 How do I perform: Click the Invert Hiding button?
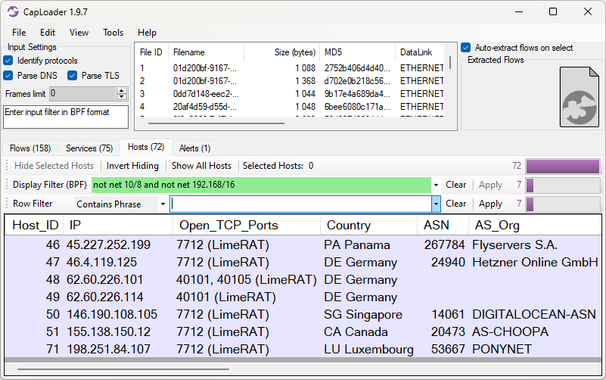133,166
